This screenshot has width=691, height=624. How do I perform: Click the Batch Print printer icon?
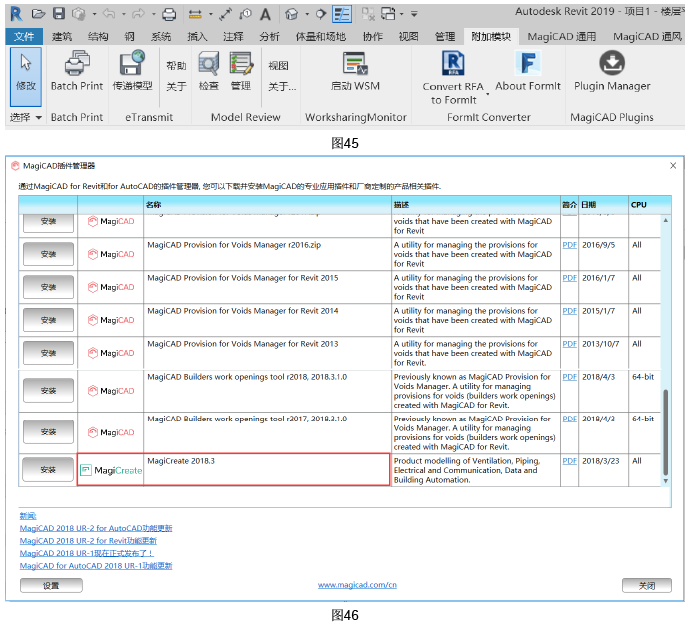(77, 63)
